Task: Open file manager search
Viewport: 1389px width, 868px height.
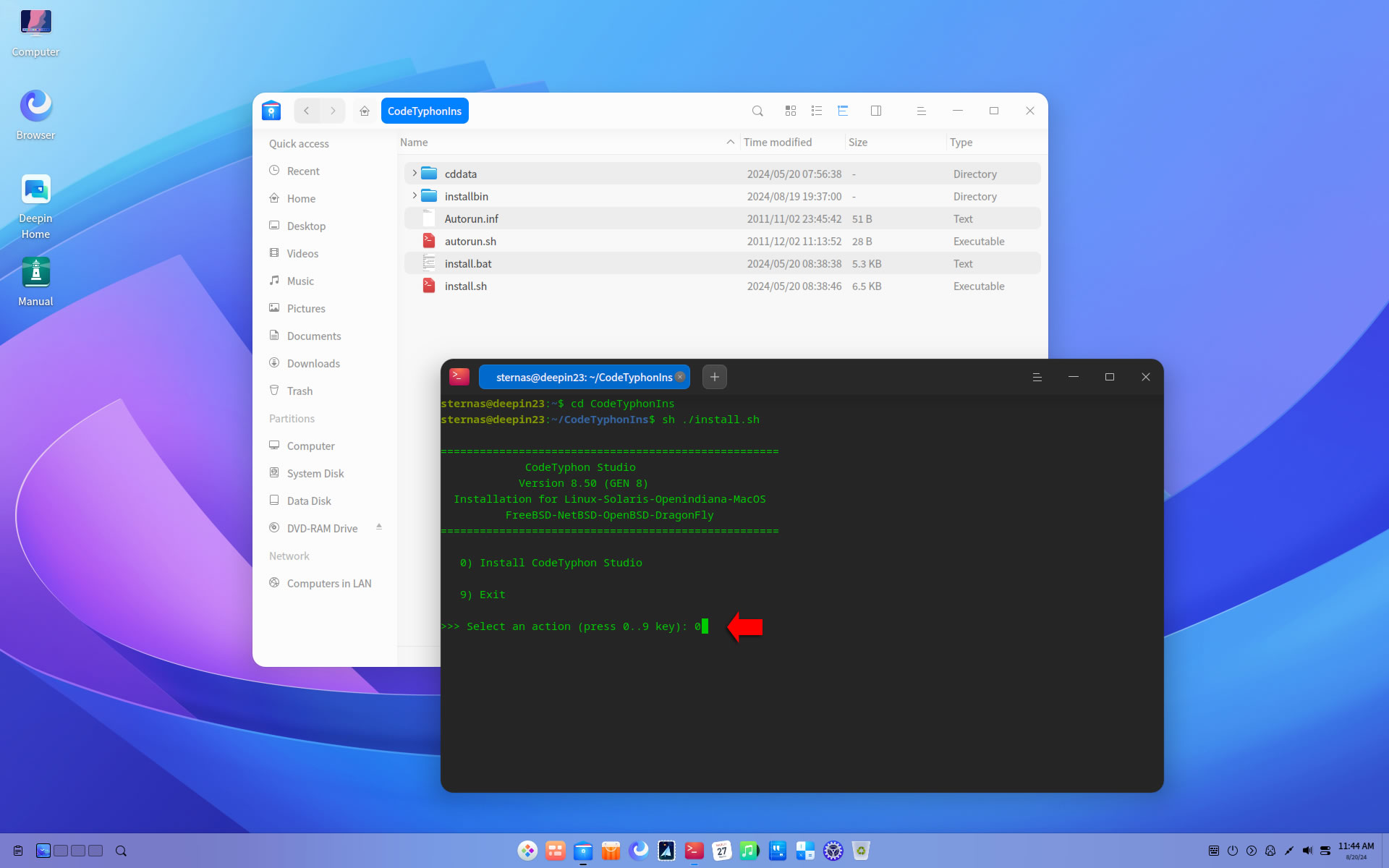Action: pyautogui.click(x=757, y=111)
